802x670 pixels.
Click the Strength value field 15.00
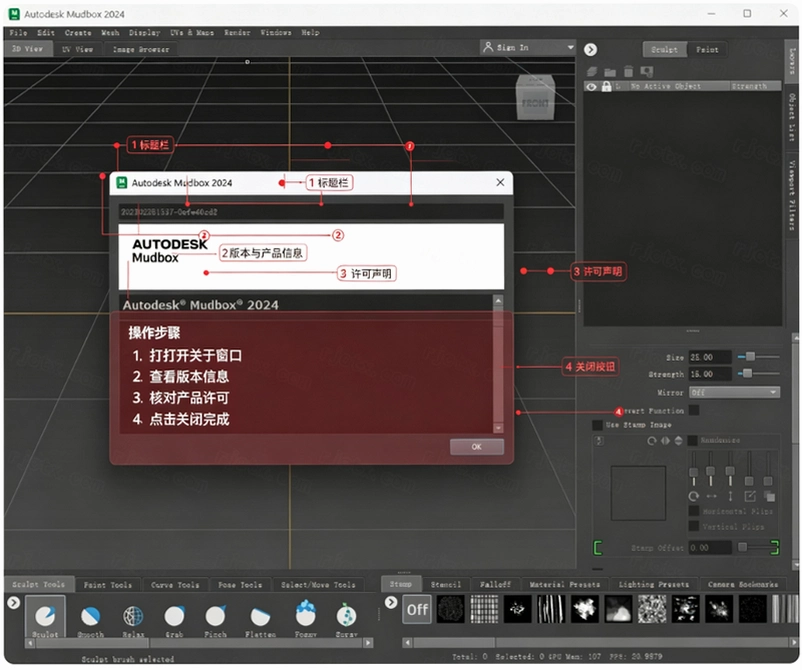pos(710,374)
